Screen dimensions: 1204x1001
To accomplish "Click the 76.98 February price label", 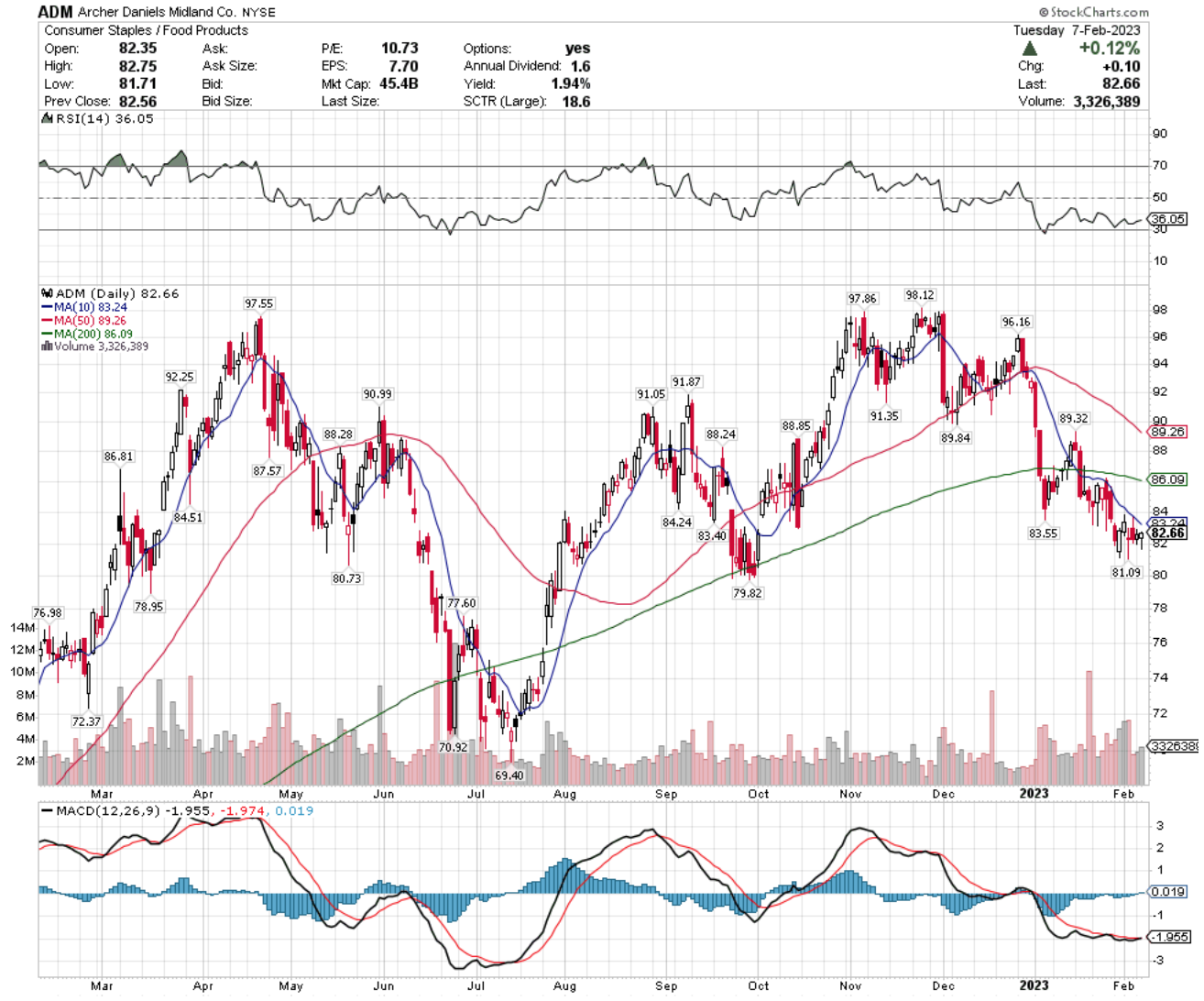I will [x=48, y=613].
